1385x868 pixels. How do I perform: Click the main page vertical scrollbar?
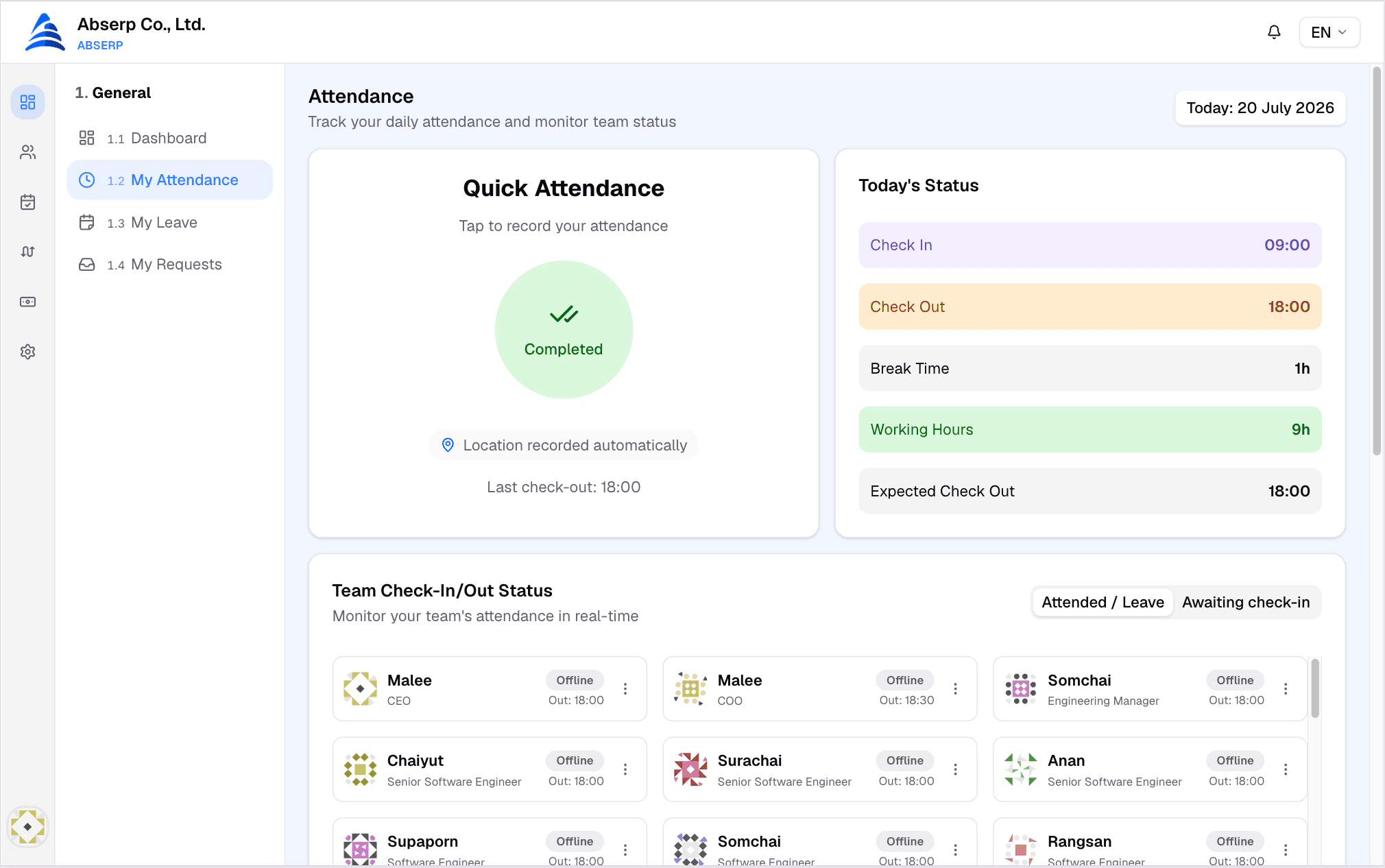click(x=1377, y=261)
